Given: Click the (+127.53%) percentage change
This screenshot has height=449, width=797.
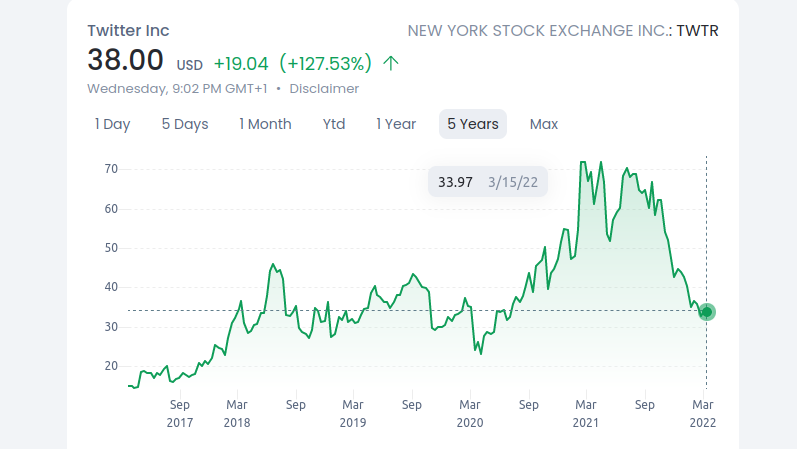Looking at the screenshot, I should pyautogui.click(x=326, y=64).
